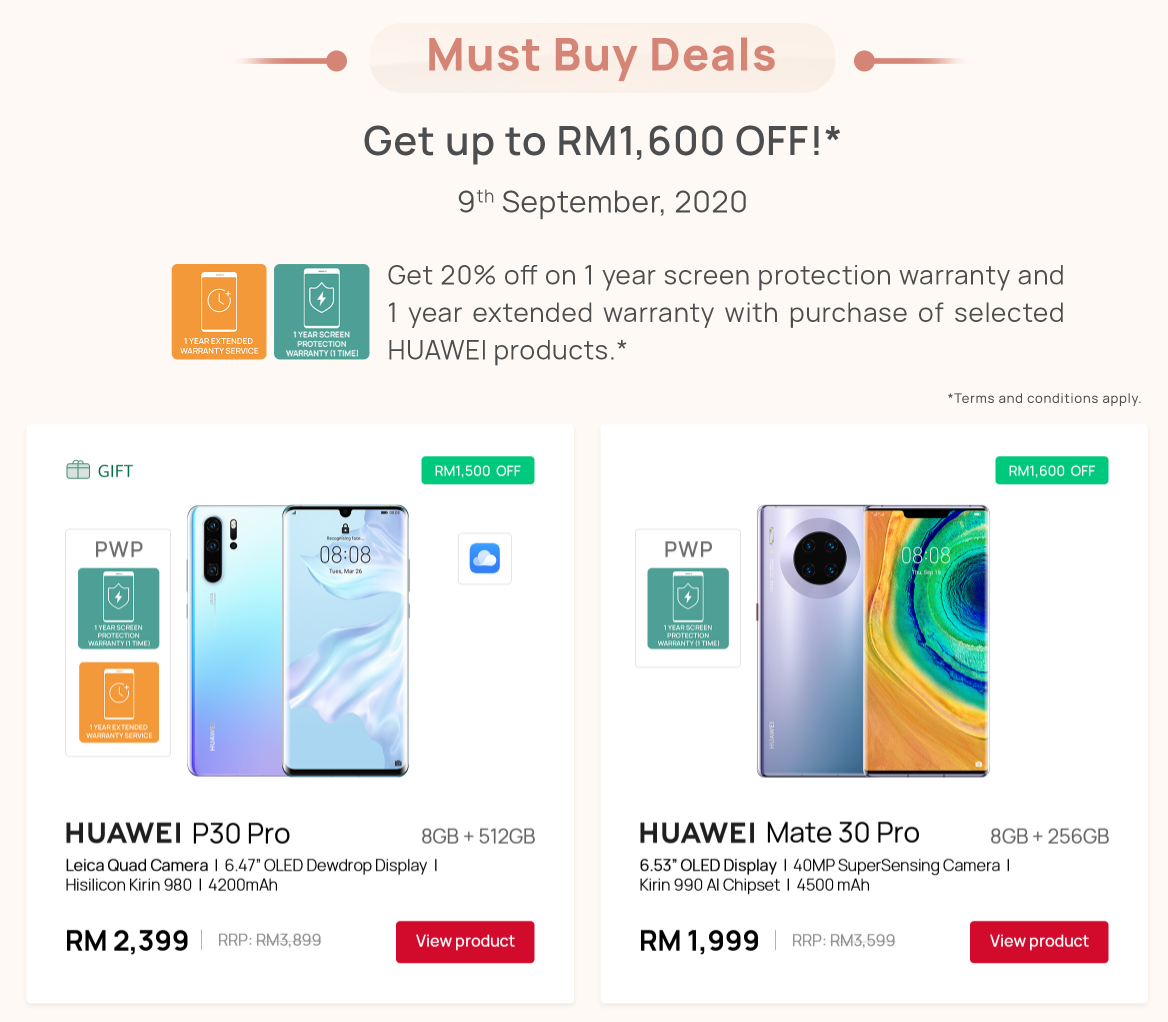Click the RM1,500 OFF badge
Screen dimensions: 1168x1022
point(477,470)
